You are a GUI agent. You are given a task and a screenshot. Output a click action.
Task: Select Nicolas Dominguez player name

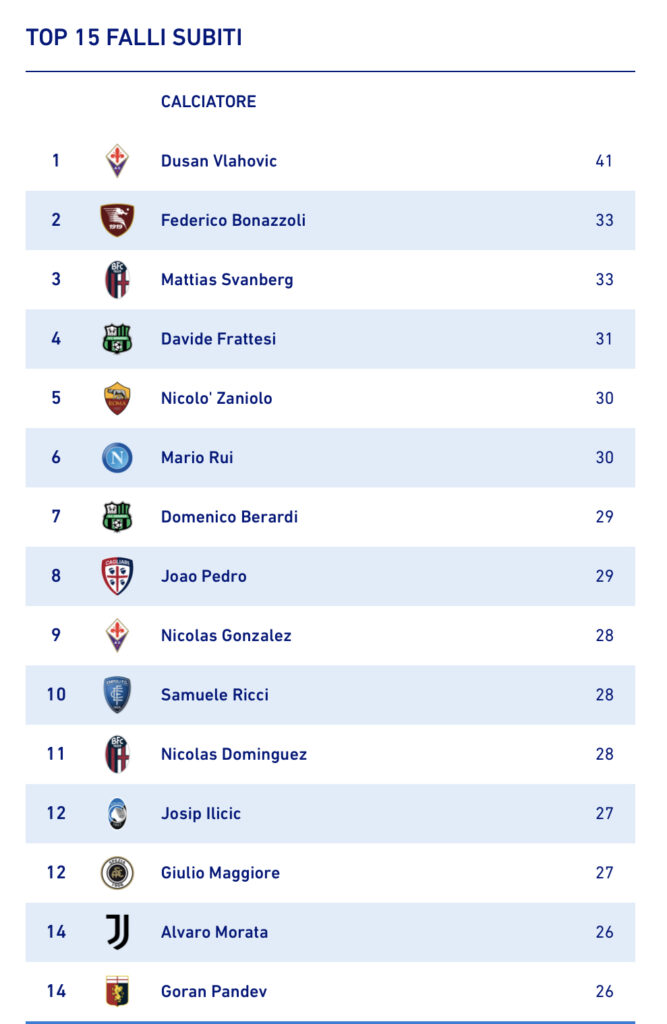pyautogui.click(x=234, y=754)
